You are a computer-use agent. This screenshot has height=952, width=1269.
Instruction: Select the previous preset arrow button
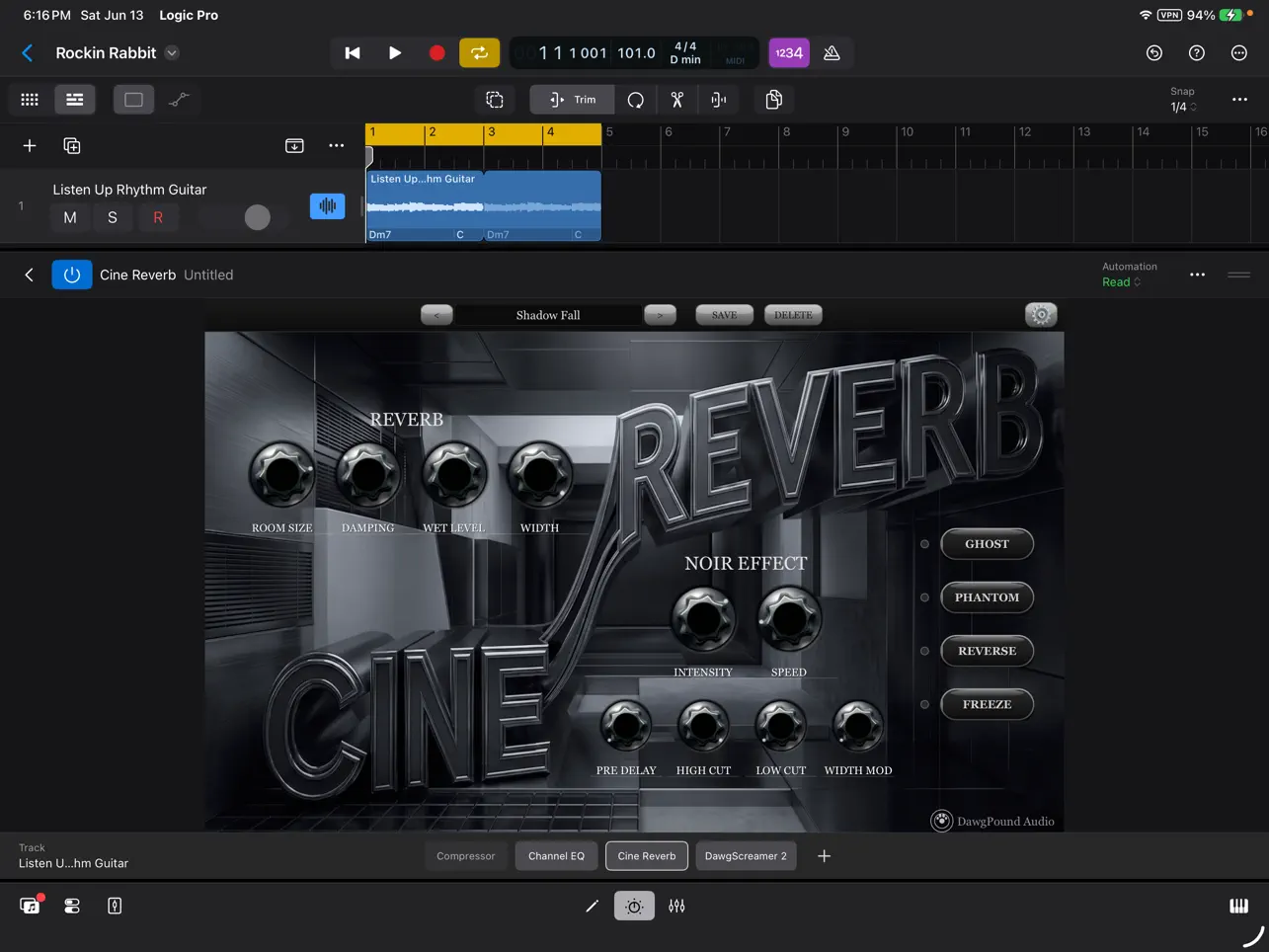436,315
